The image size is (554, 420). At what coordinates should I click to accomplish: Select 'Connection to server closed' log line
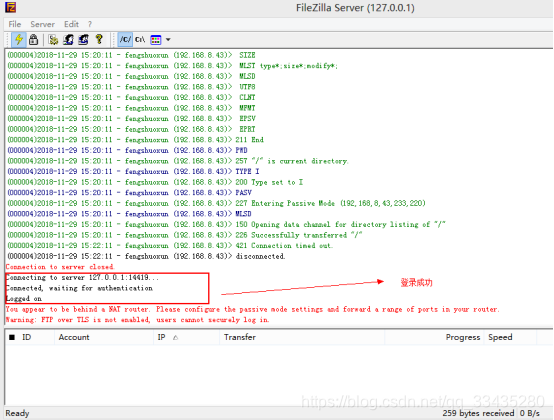(x=60, y=267)
